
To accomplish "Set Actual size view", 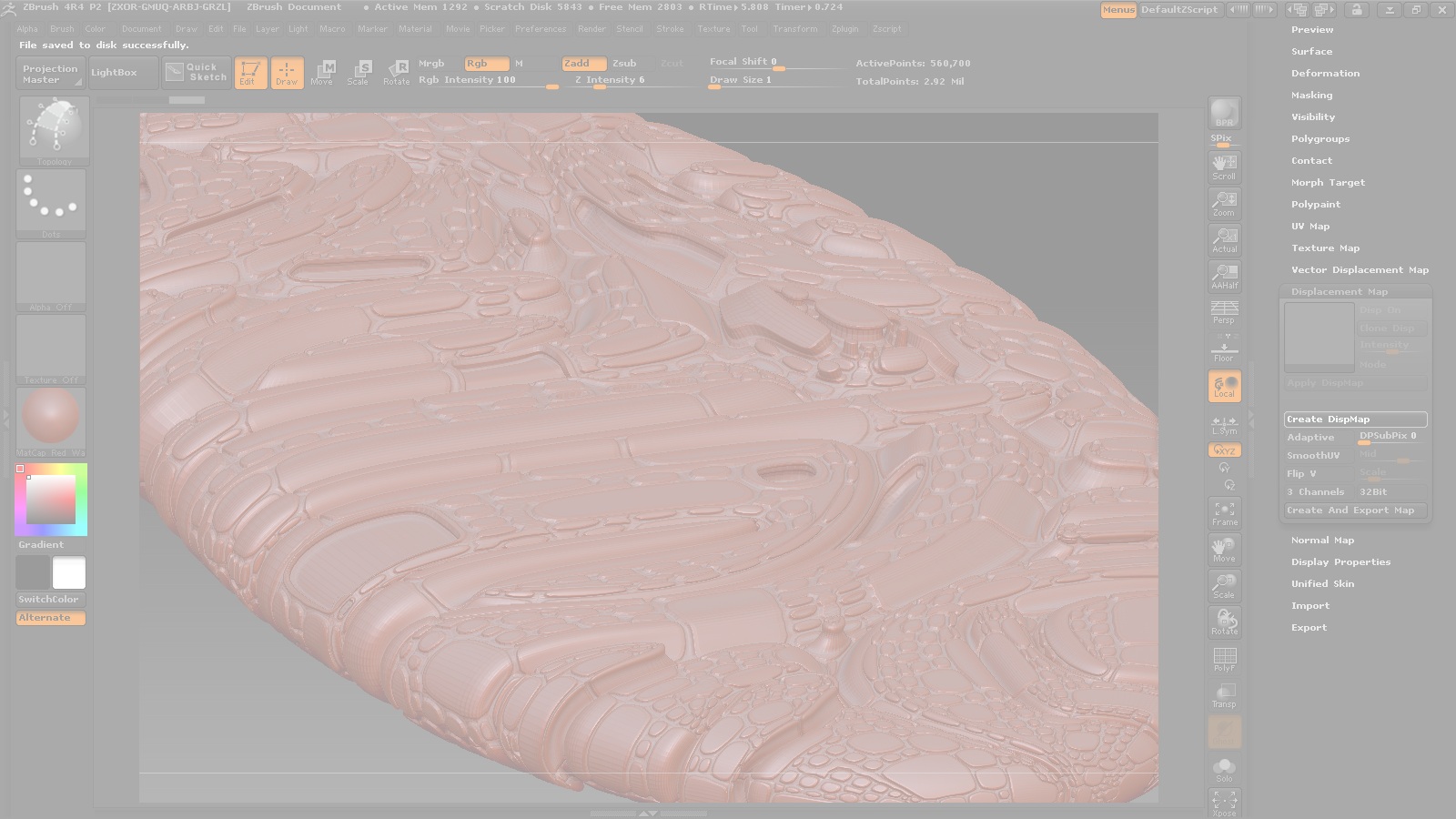I will click(x=1225, y=239).
